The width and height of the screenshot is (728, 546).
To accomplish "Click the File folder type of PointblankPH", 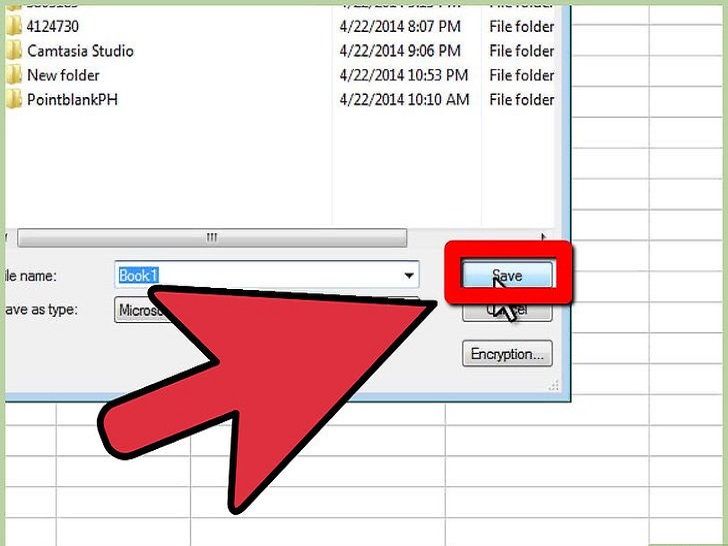I will pos(521,99).
